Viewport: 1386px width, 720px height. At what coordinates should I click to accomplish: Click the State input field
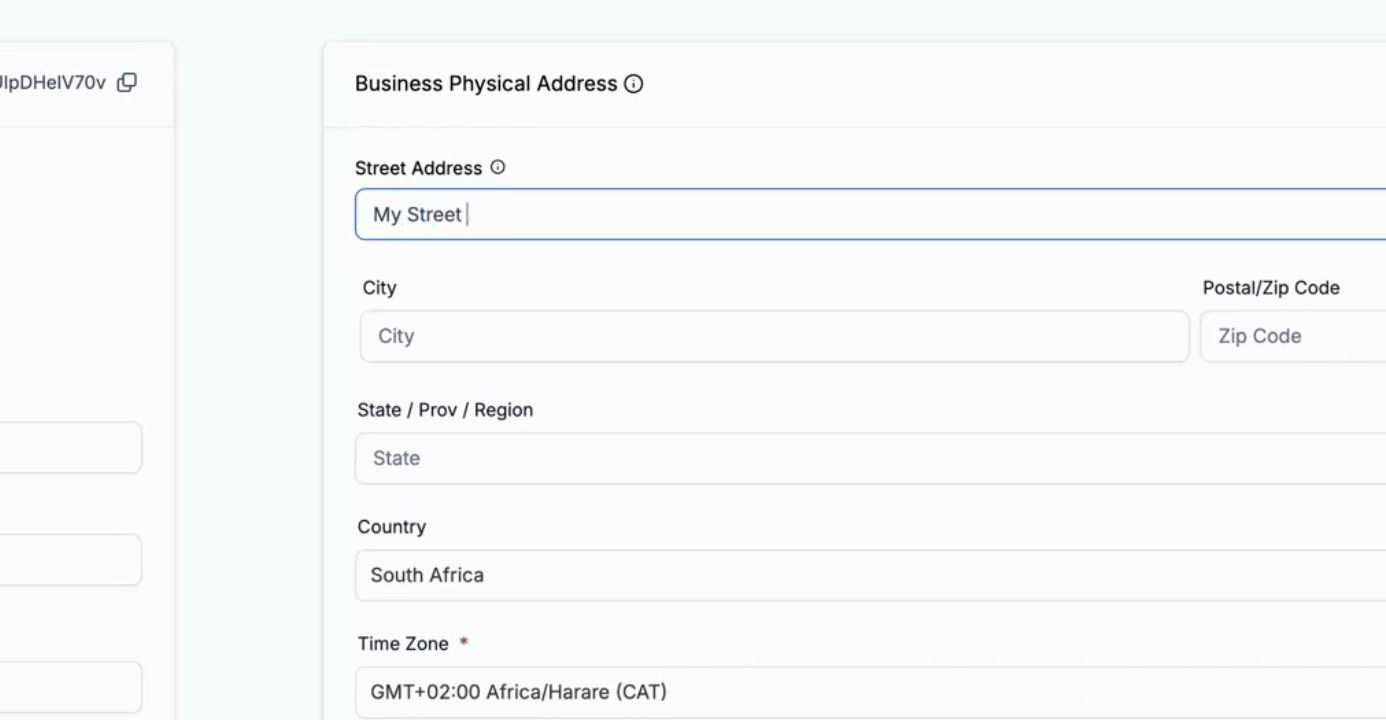tap(870, 459)
